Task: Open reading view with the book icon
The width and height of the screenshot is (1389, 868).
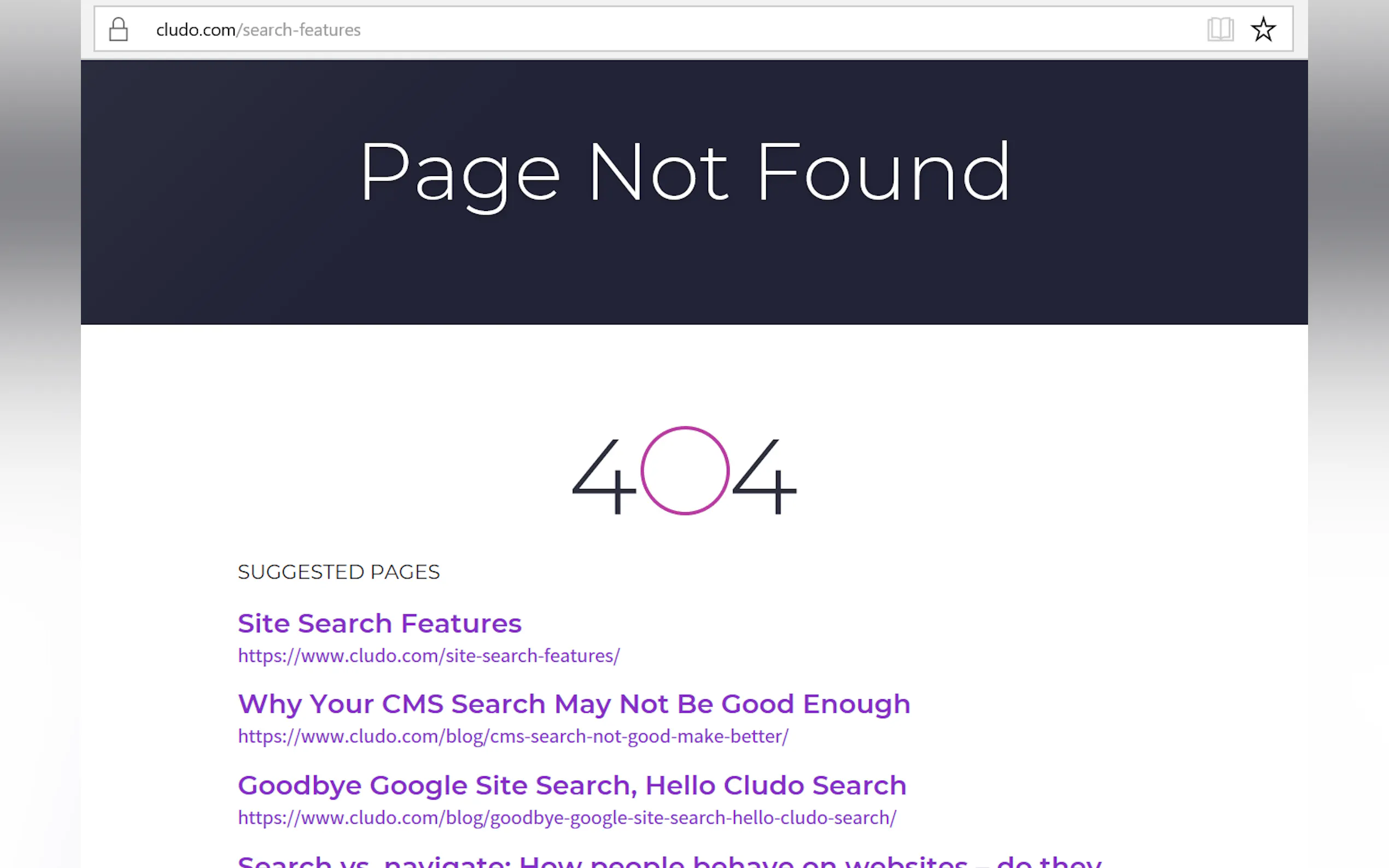Action: pyautogui.click(x=1219, y=30)
